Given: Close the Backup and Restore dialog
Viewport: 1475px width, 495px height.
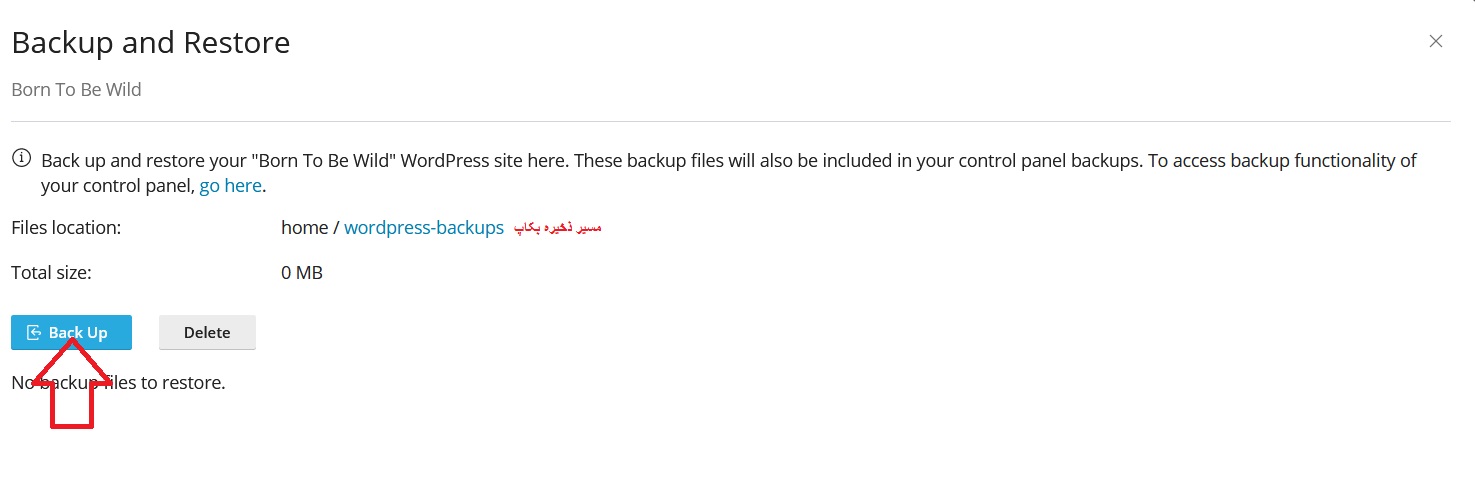Looking at the screenshot, I should (1436, 41).
